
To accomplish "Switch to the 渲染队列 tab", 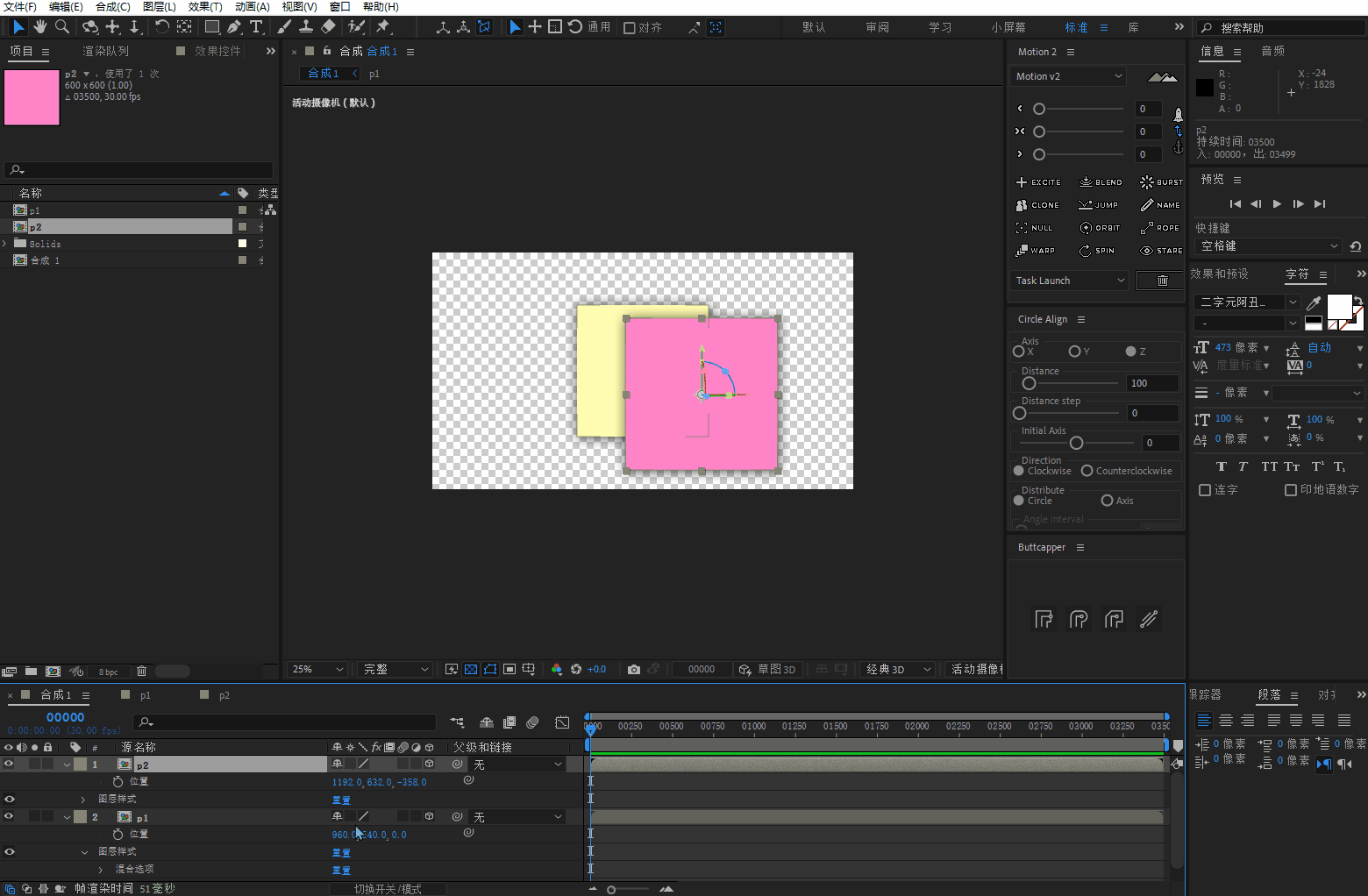I will (105, 52).
